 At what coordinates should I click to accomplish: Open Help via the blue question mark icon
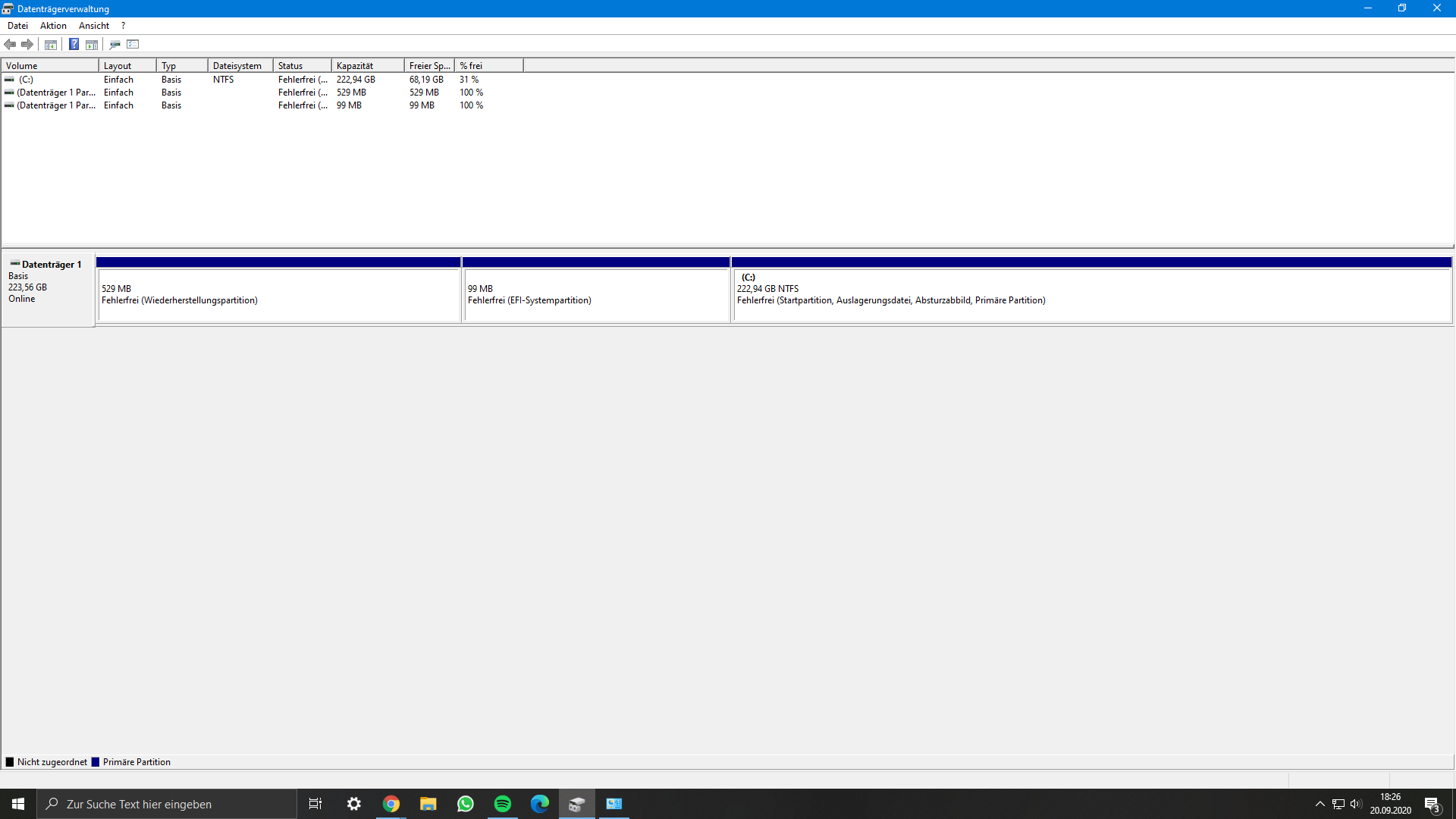point(74,44)
